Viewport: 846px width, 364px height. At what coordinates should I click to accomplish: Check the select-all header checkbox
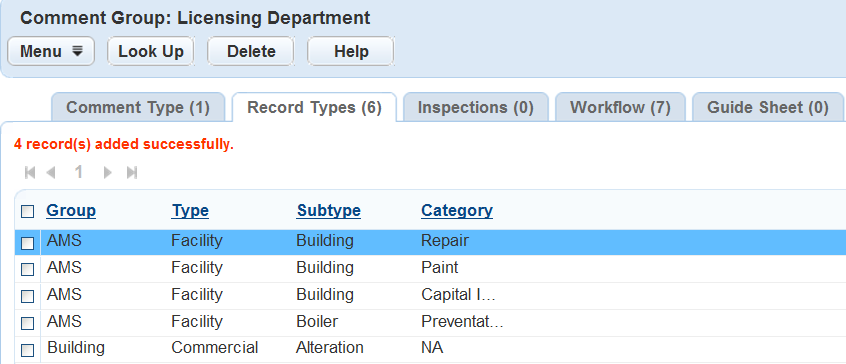28,211
